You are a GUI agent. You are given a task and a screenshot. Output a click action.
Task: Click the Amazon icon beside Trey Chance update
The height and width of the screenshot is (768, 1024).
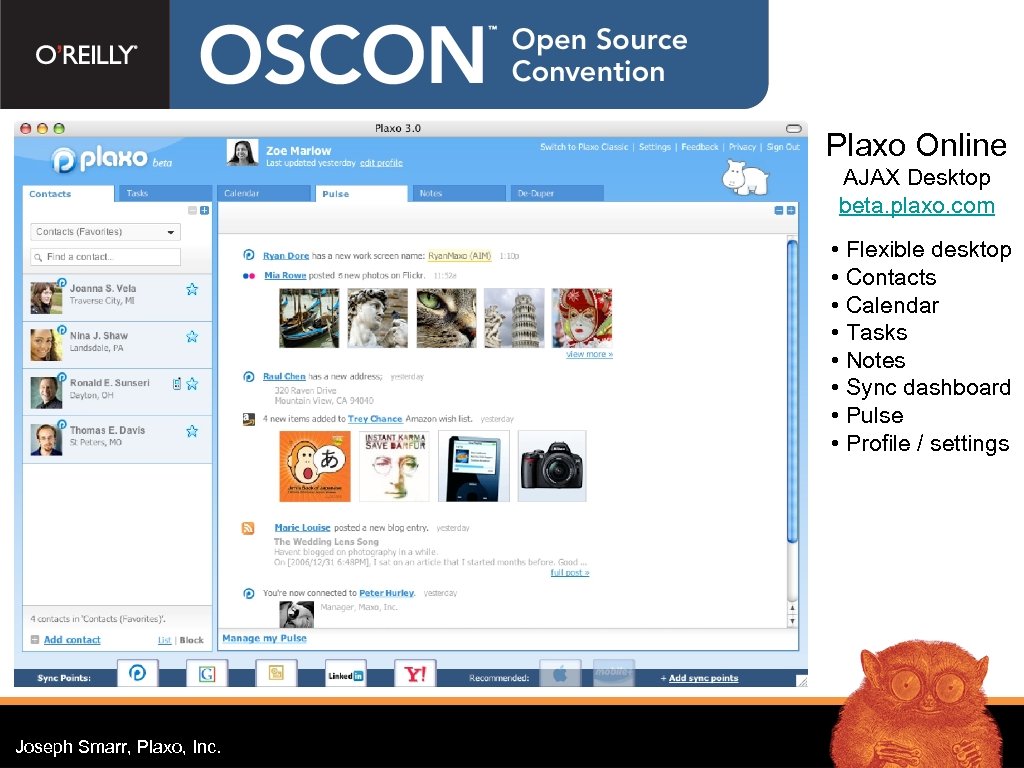(248, 420)
